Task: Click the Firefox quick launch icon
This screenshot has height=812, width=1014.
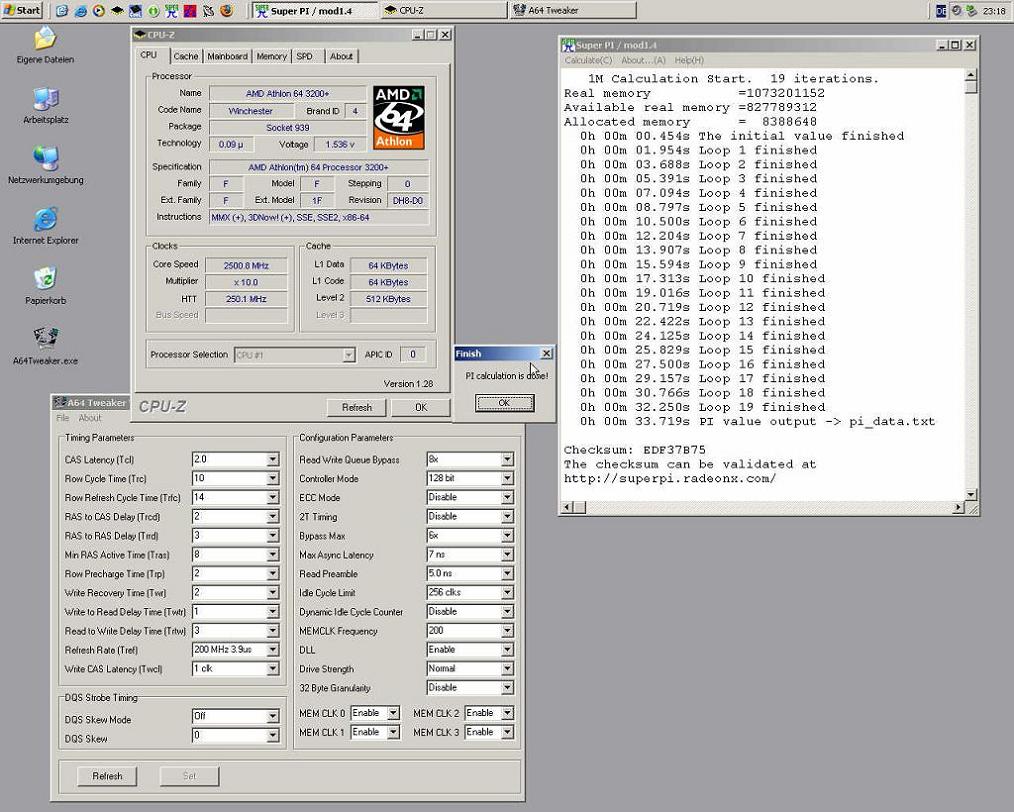Action: 227,10
